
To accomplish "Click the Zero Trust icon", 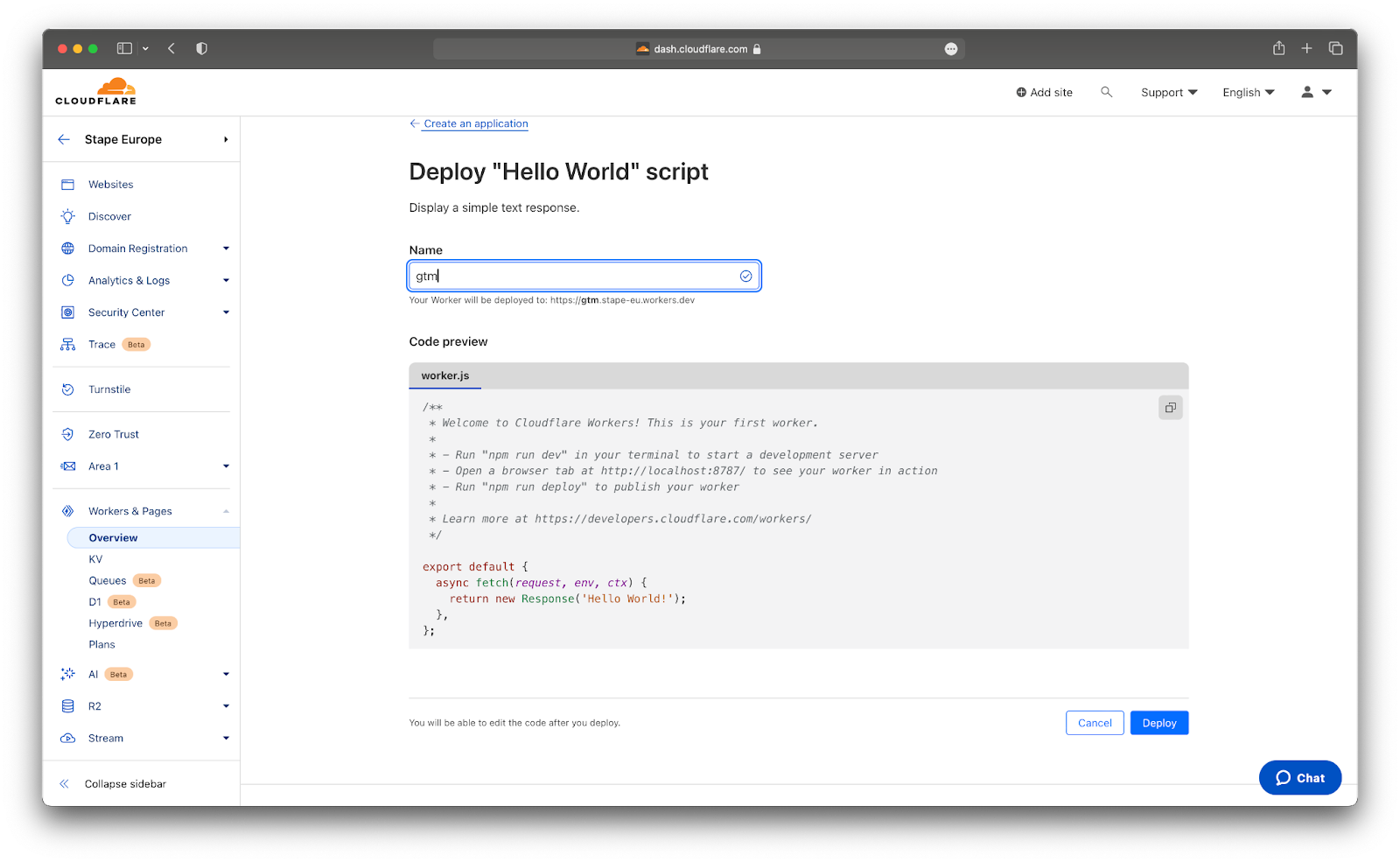I will point(67,434).
